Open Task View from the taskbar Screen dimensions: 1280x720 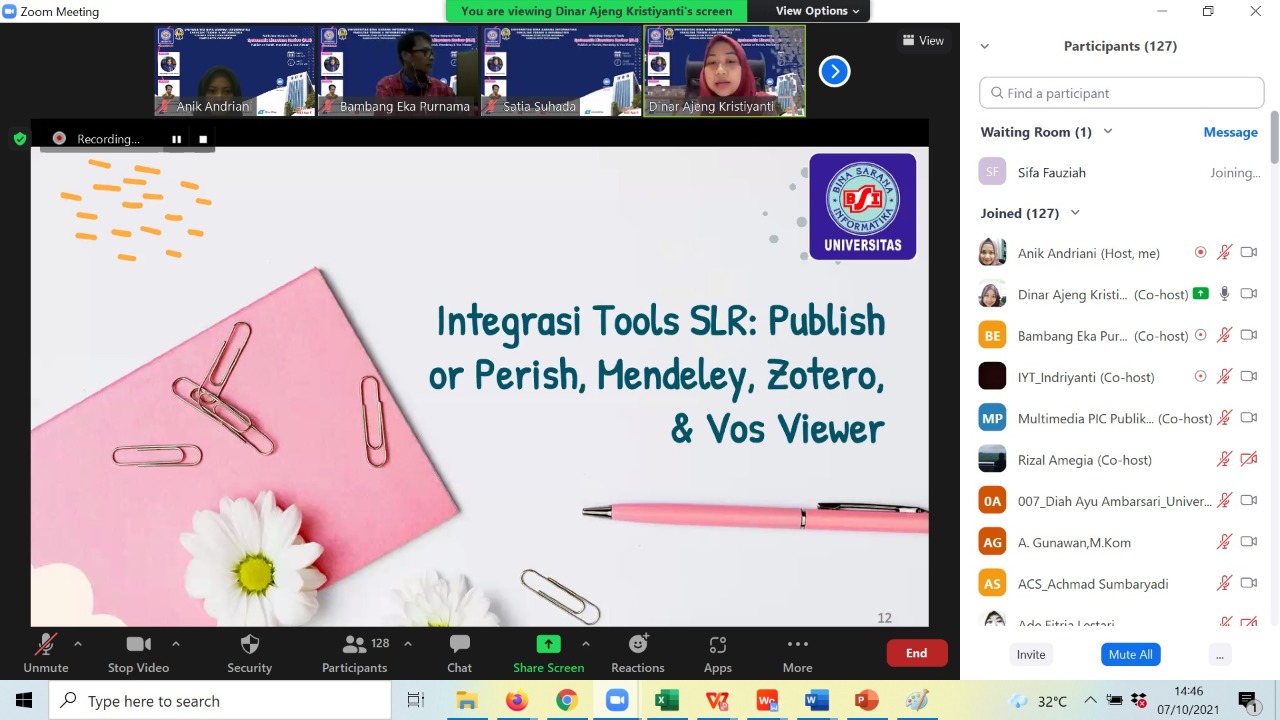(x=416, y=701)
